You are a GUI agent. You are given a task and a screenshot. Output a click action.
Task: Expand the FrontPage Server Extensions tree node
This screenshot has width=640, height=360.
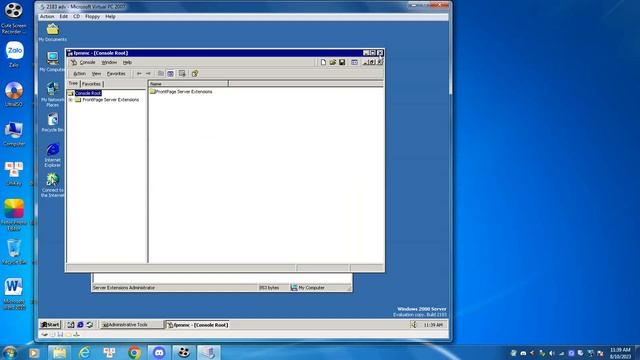70,100
